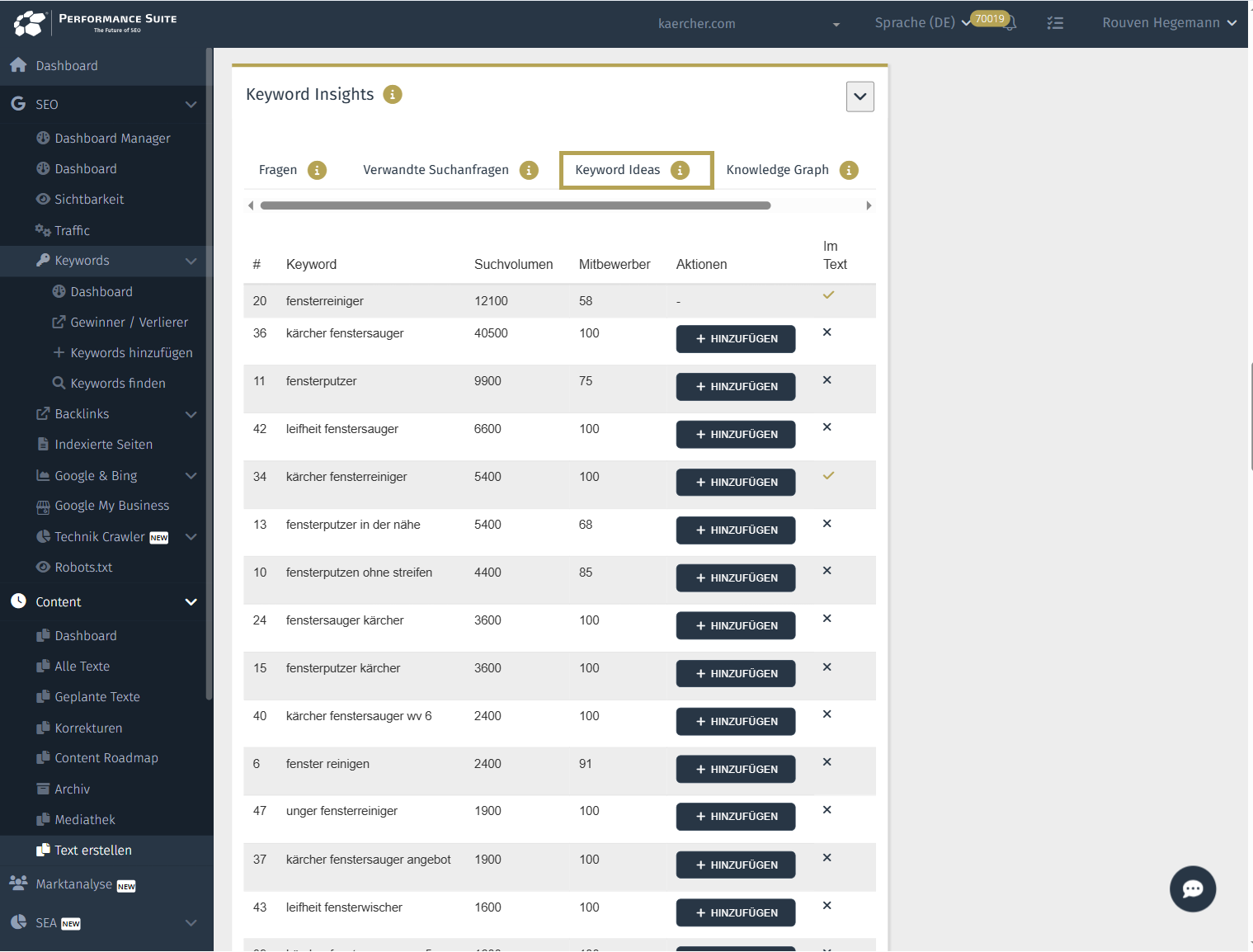Open Content Roadmap in sidebar
Screen dimensions: 1253x952
coord(106,758)
